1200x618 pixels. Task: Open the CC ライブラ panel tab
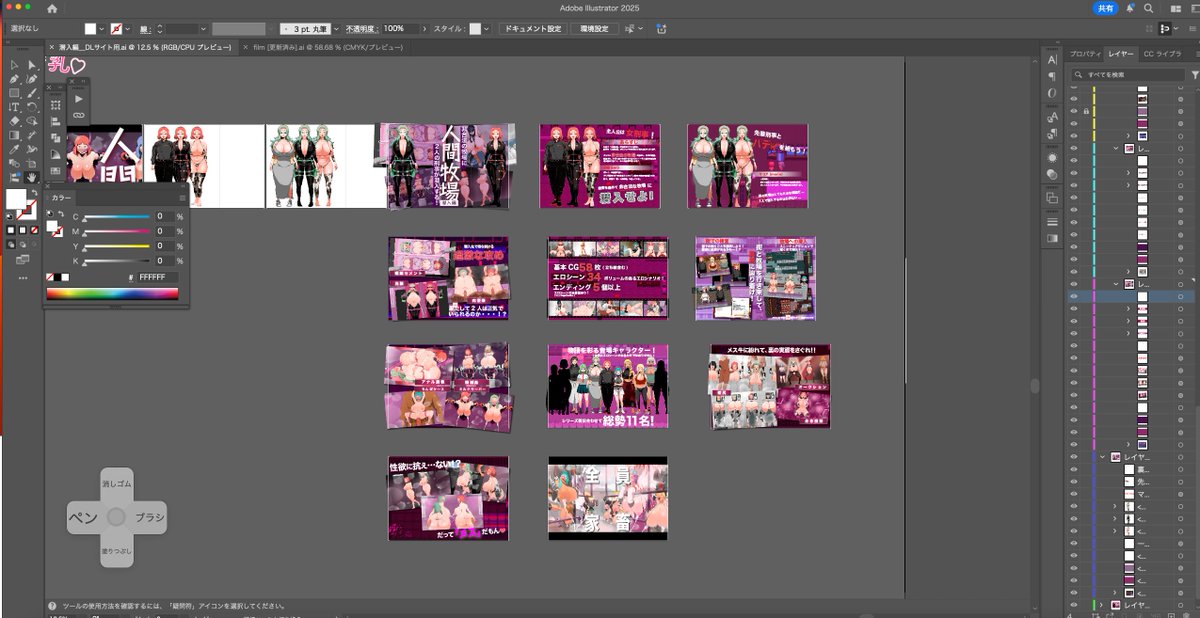coord(1162,53)
